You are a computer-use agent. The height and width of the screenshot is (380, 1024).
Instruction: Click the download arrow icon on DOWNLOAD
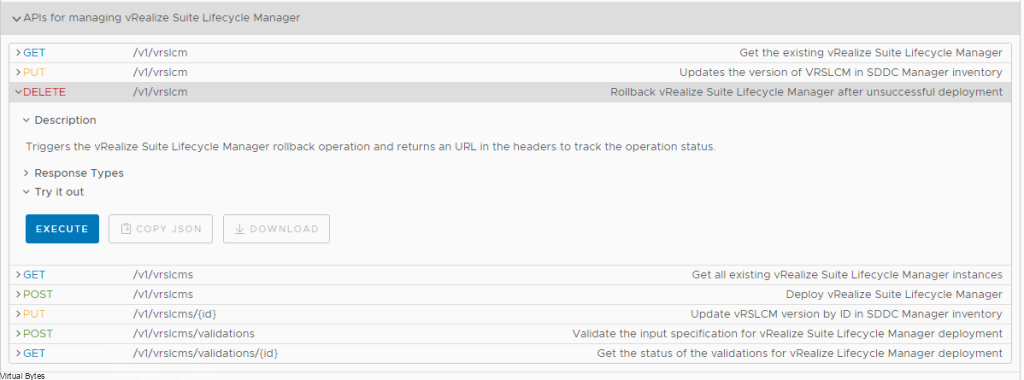tap(240, 229)
